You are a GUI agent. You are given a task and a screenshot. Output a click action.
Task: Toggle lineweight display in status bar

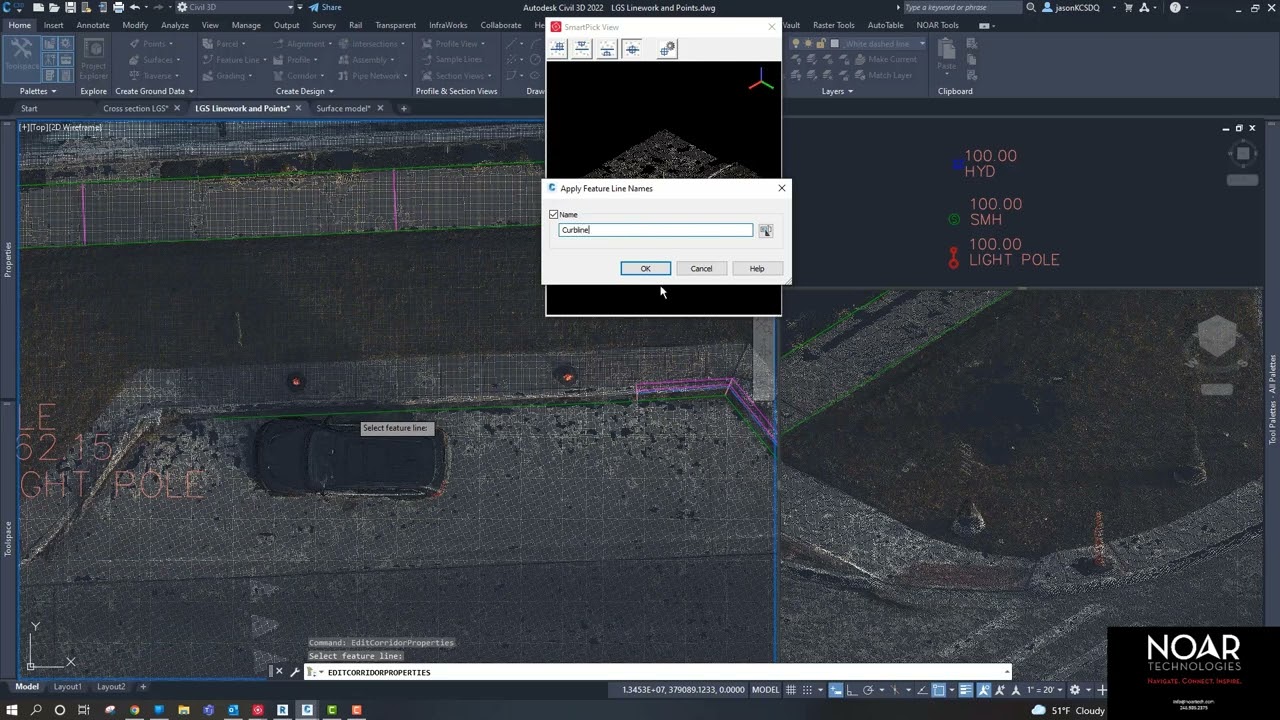point(966,690)
